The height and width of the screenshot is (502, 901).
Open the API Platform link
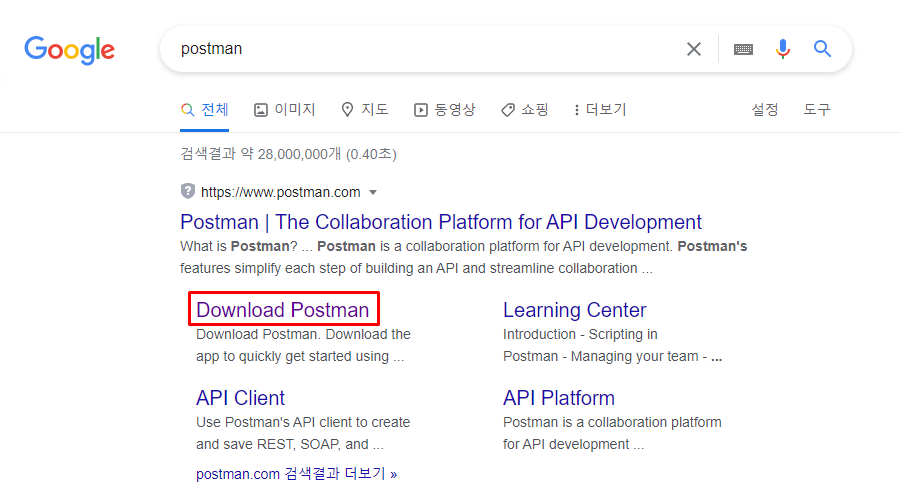[559, 398]
